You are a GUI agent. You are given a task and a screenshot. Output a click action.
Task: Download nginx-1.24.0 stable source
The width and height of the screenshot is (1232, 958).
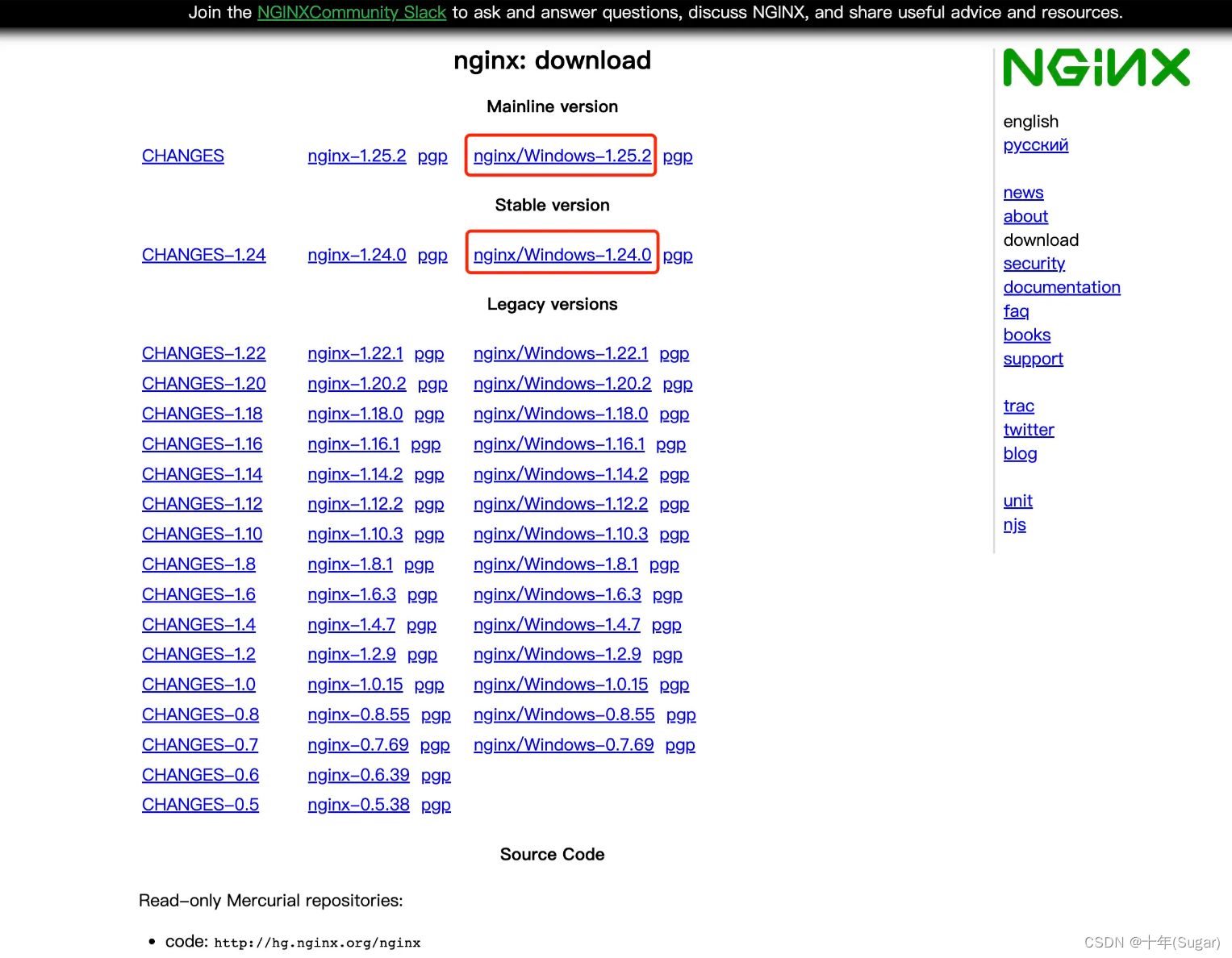[357, 255]
